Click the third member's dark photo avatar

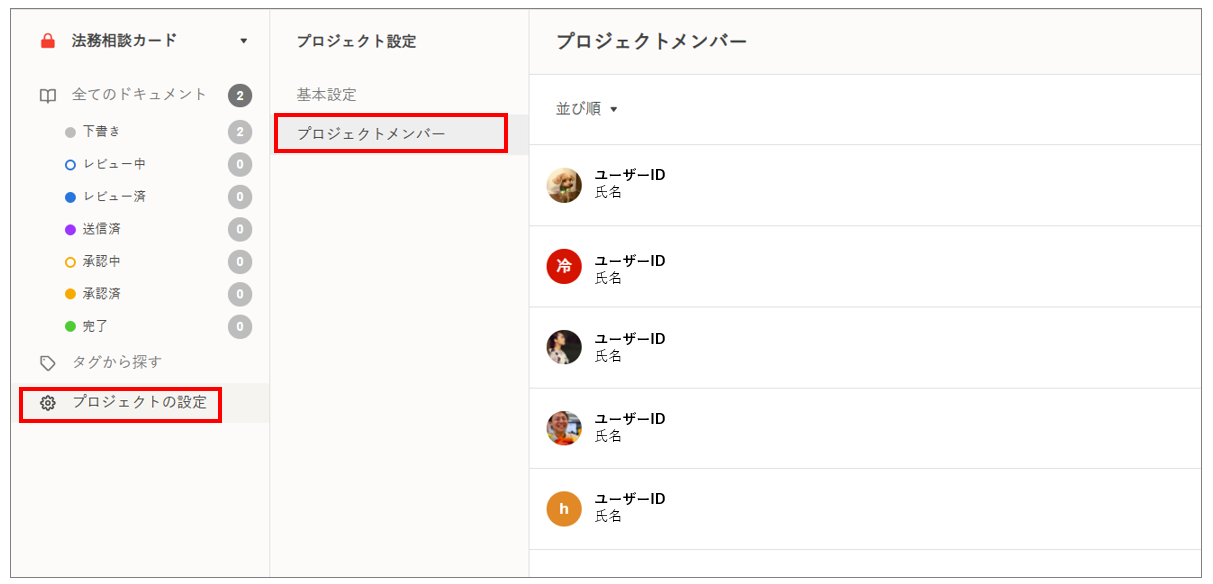564,347
